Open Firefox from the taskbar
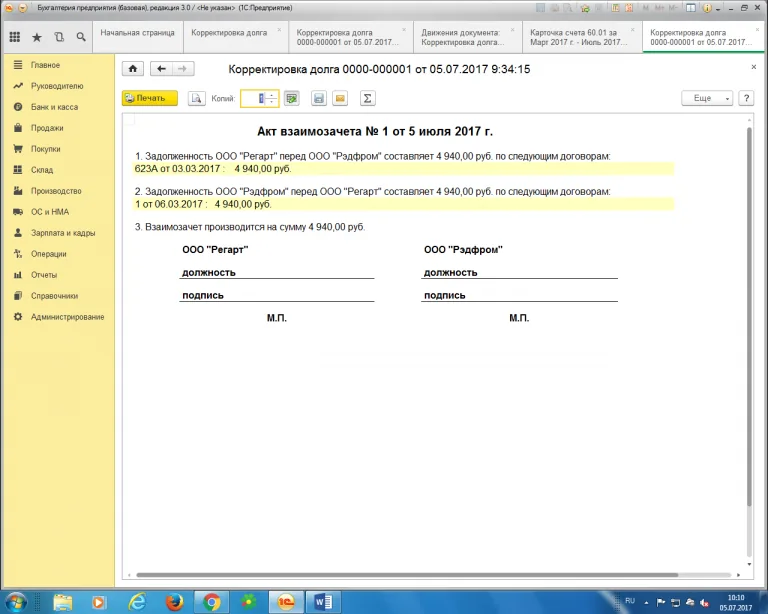Image resolution: width=768 pixels, height=614 pixels. click(175, 601)
